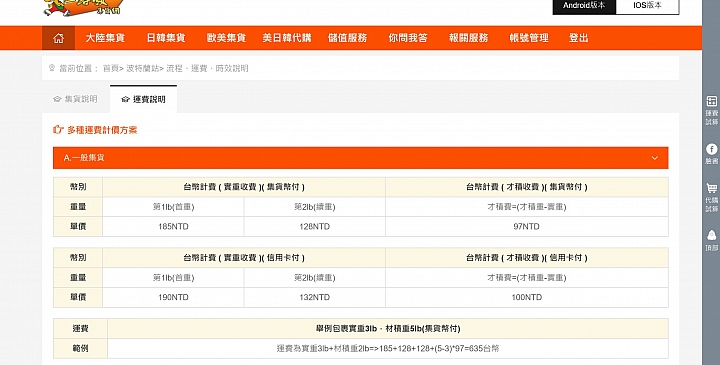Click the 132NTD price cell

click(315, 298)
